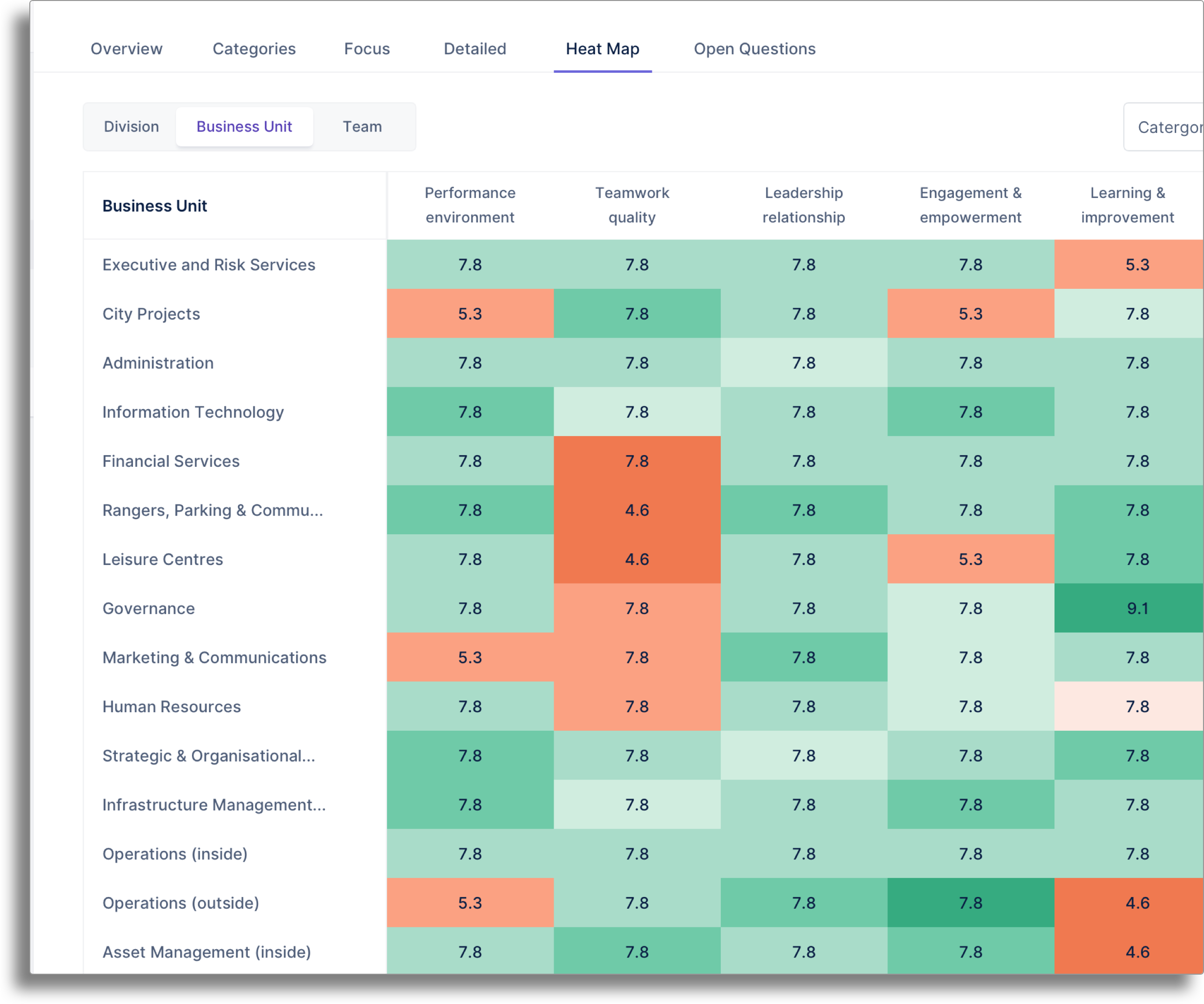Click the Rangers, Parking & Commu... row label

click(212, 510)
